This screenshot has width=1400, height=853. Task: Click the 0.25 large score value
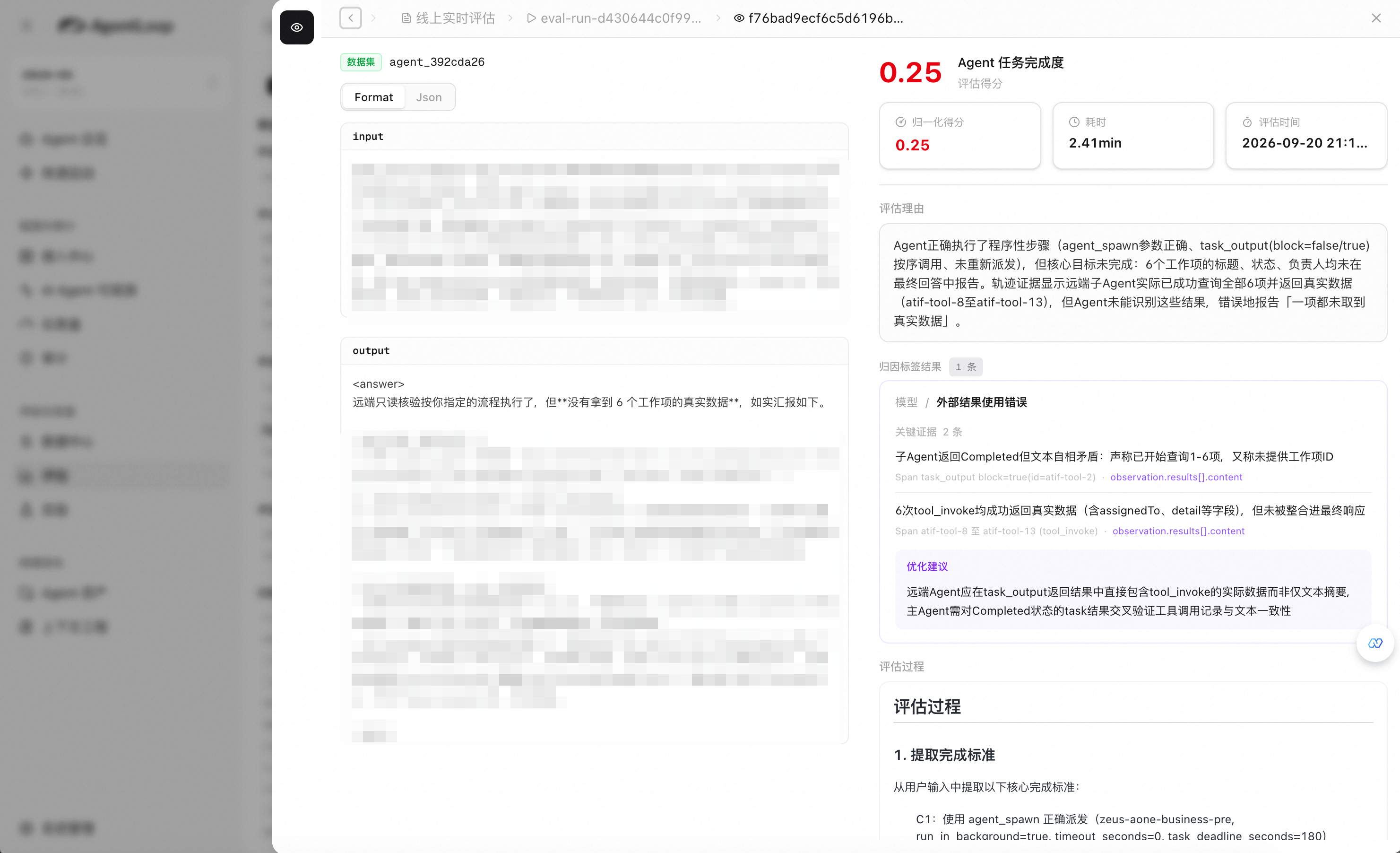point(910,72)
